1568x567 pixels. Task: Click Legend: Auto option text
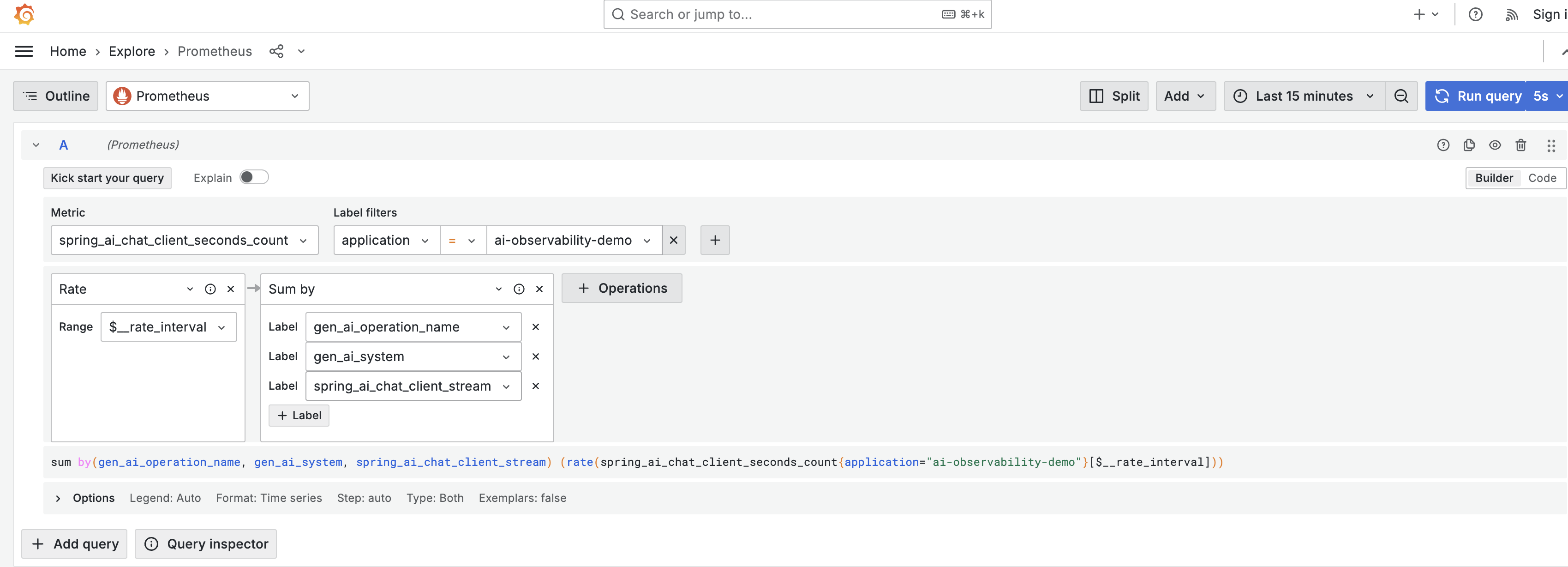[165, 498]
